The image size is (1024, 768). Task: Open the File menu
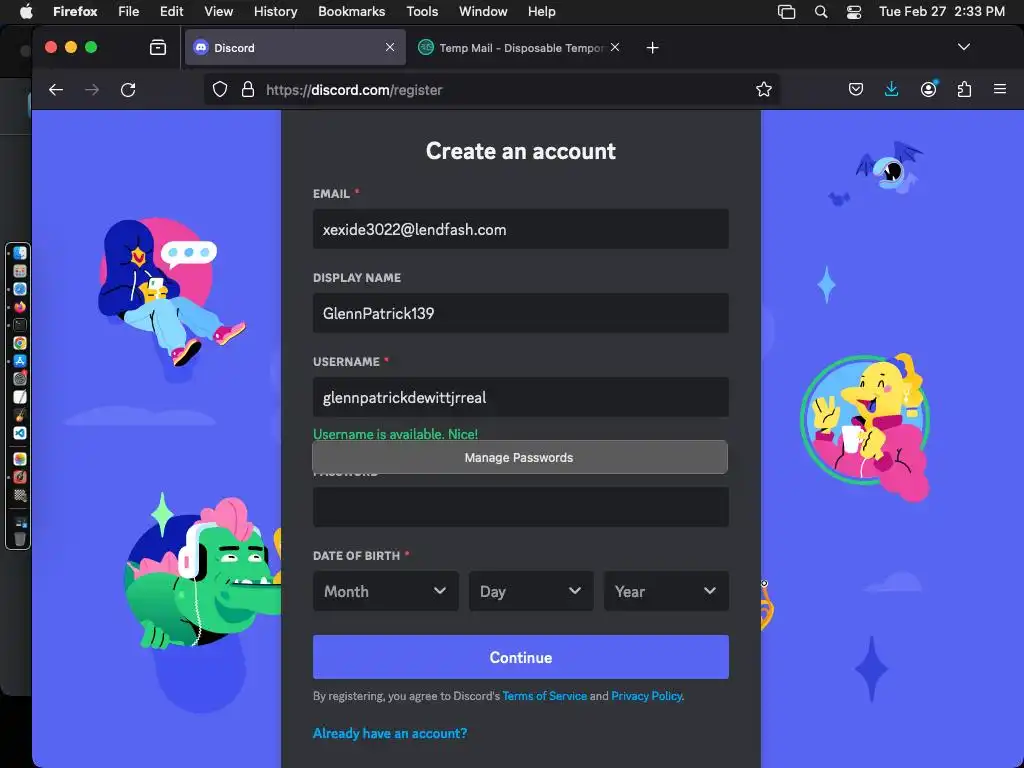129,12
